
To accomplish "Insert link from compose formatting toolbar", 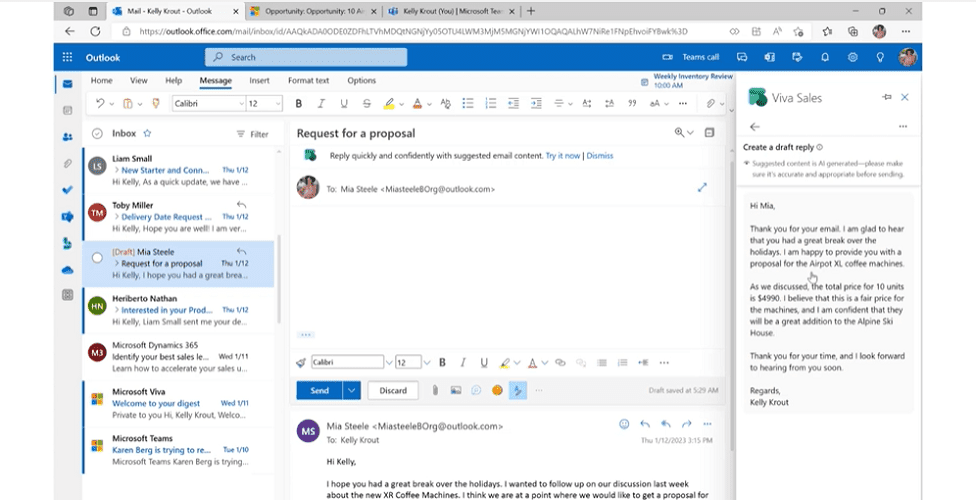I will [560, 362].
